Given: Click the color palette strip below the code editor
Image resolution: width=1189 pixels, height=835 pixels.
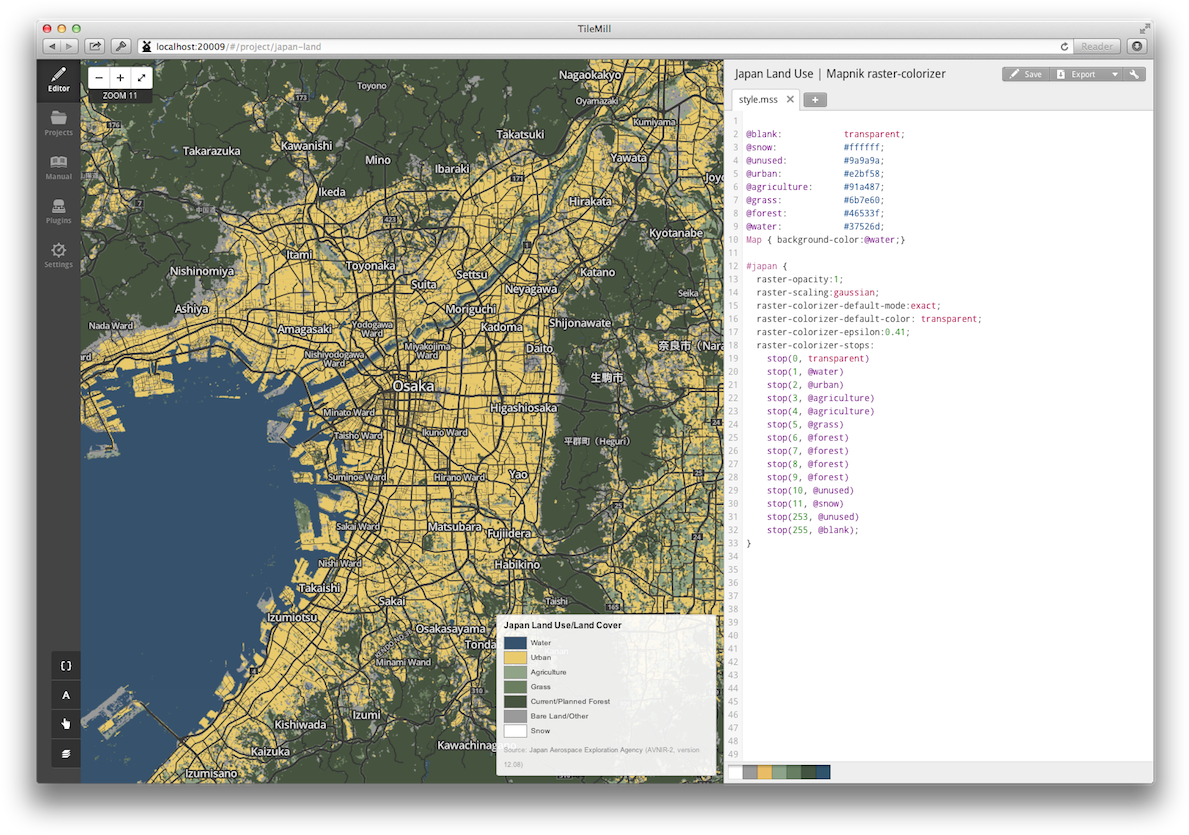Looking at the screenshot, I should pyautogui.click(x=780, y=771).
